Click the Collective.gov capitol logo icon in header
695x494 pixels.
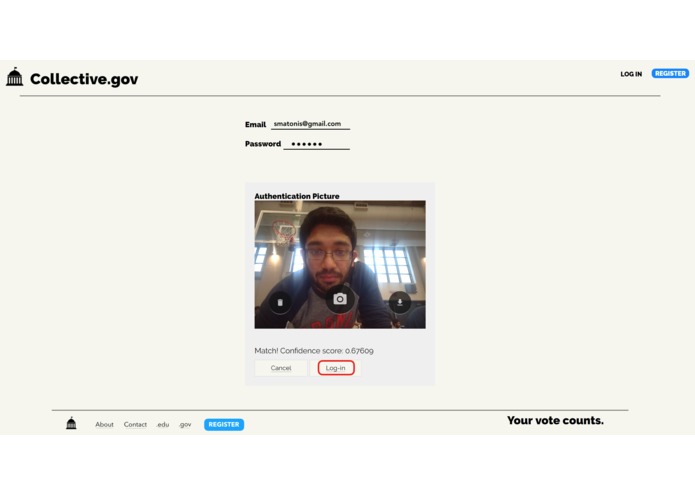(15, 77)
